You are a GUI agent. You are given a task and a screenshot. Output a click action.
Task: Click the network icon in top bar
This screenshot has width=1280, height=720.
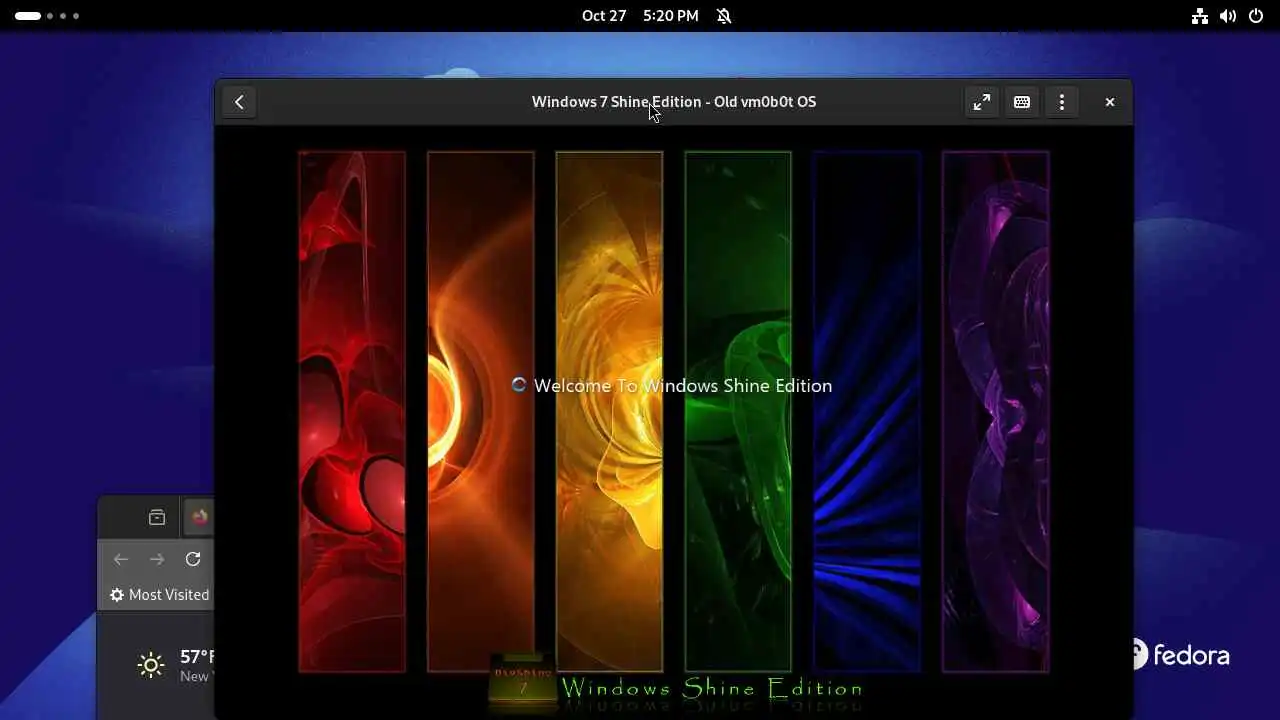(x=1200, y=16)
